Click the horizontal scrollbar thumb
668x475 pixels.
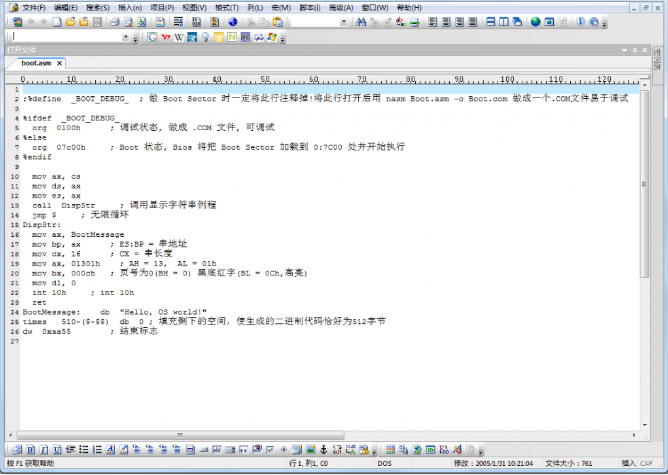coord(180,435)
